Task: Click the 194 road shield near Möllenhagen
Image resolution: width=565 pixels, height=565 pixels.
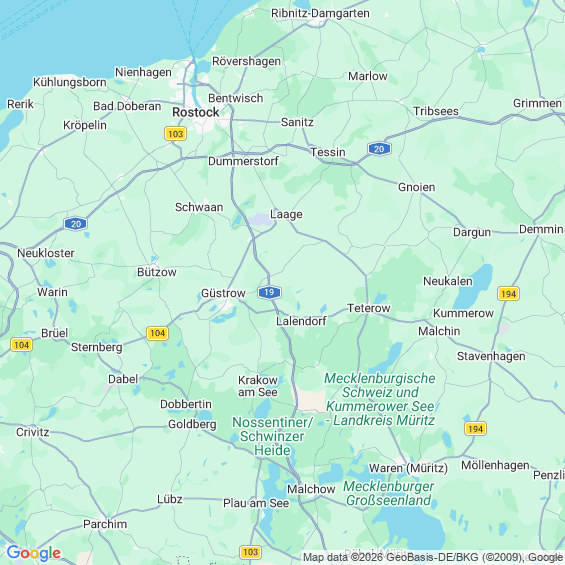Action: (x=475, y=429)
